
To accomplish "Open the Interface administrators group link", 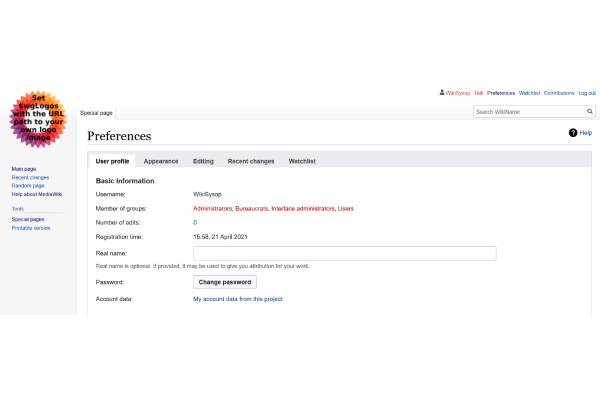I will coord(303,208).
